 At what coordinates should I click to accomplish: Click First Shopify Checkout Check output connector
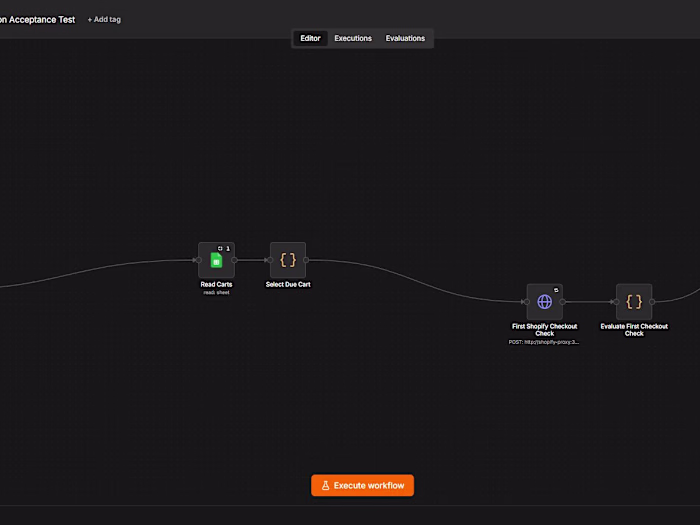(562, 302)
